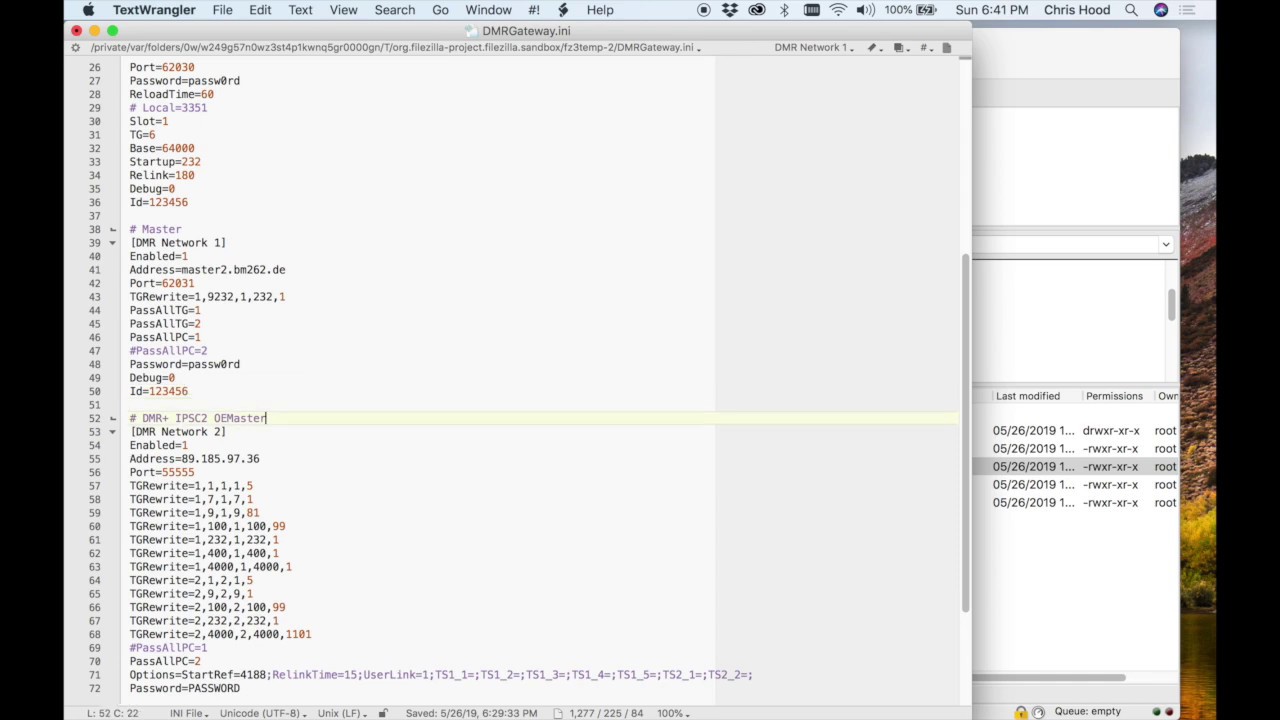
Task: Open the FileZilla panel dropdown arrow
Action: (x=1165, y=245)
